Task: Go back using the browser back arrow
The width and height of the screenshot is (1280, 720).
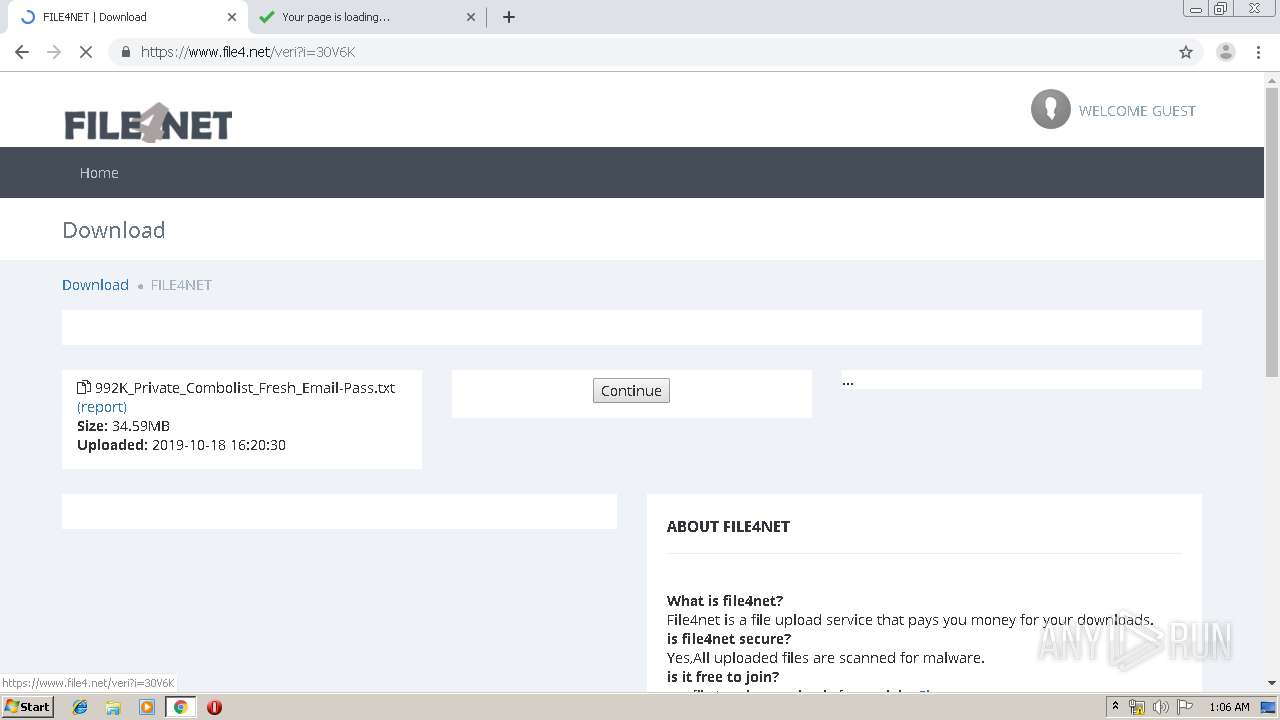Action: pos(22,52)
